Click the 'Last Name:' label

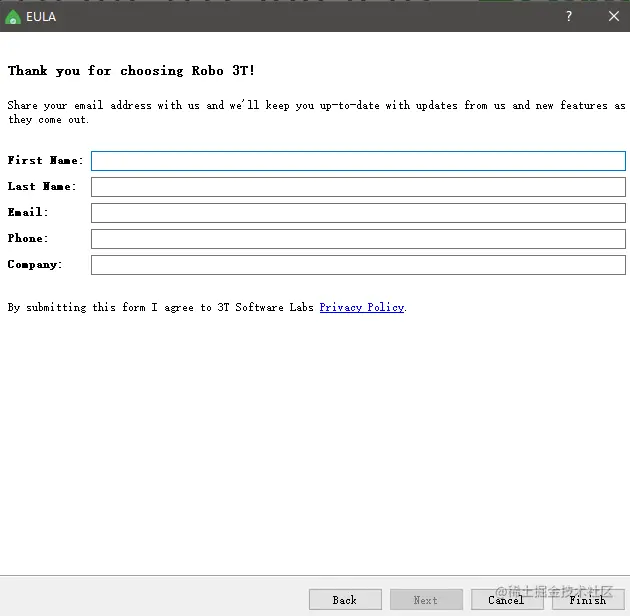[42, 186]
